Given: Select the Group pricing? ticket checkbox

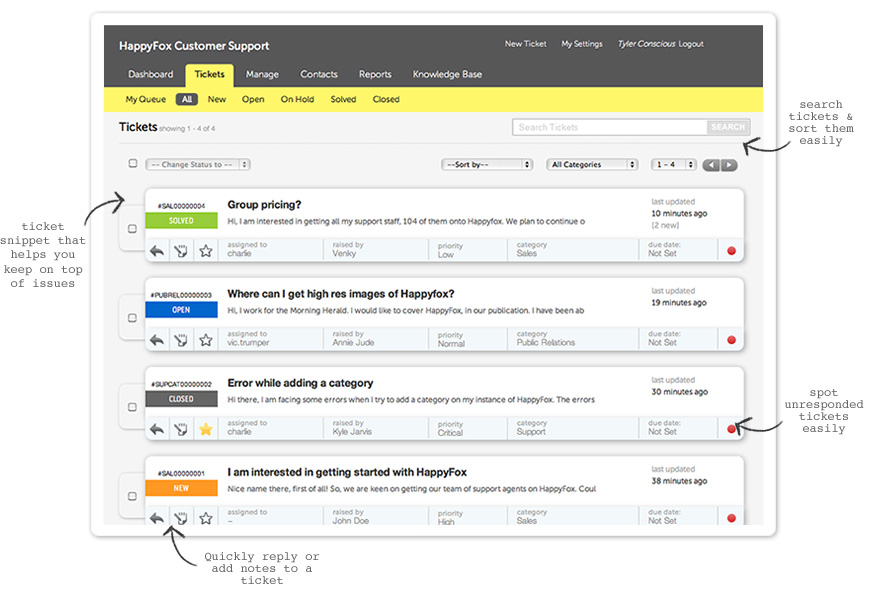Looking at the screenshot, I should [132, 229].
